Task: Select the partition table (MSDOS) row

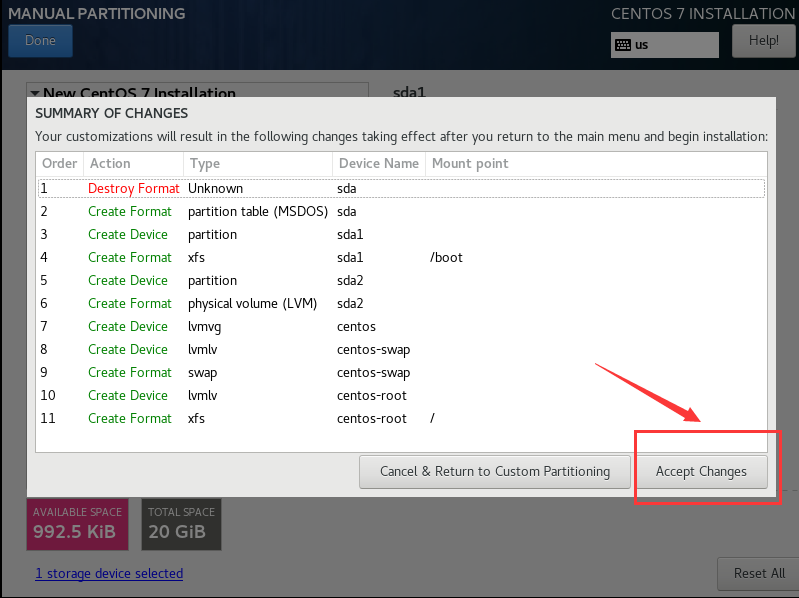Action: tap(401, 211)
